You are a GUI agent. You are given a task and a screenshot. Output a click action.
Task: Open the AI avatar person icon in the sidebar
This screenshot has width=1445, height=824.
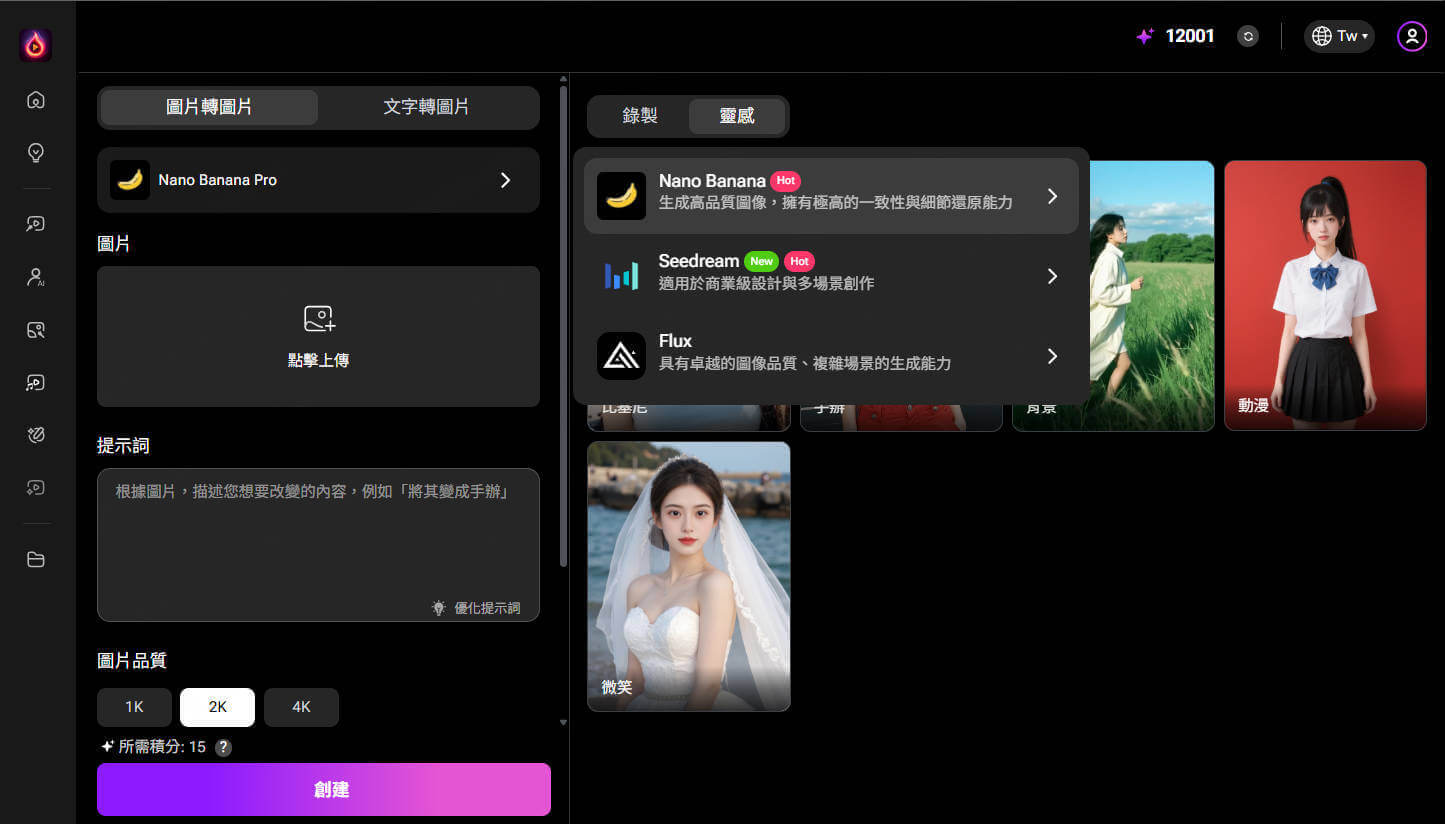pos(36,277)
